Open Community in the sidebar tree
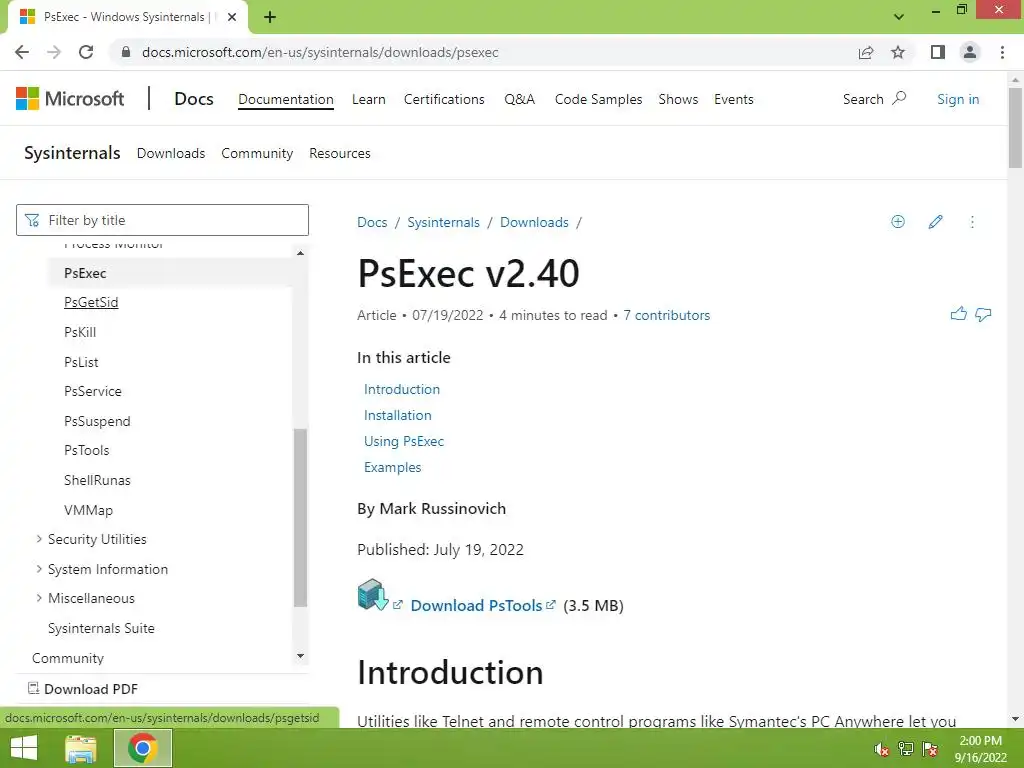This screenshot has height=768, width=1024. click(68, 658)
